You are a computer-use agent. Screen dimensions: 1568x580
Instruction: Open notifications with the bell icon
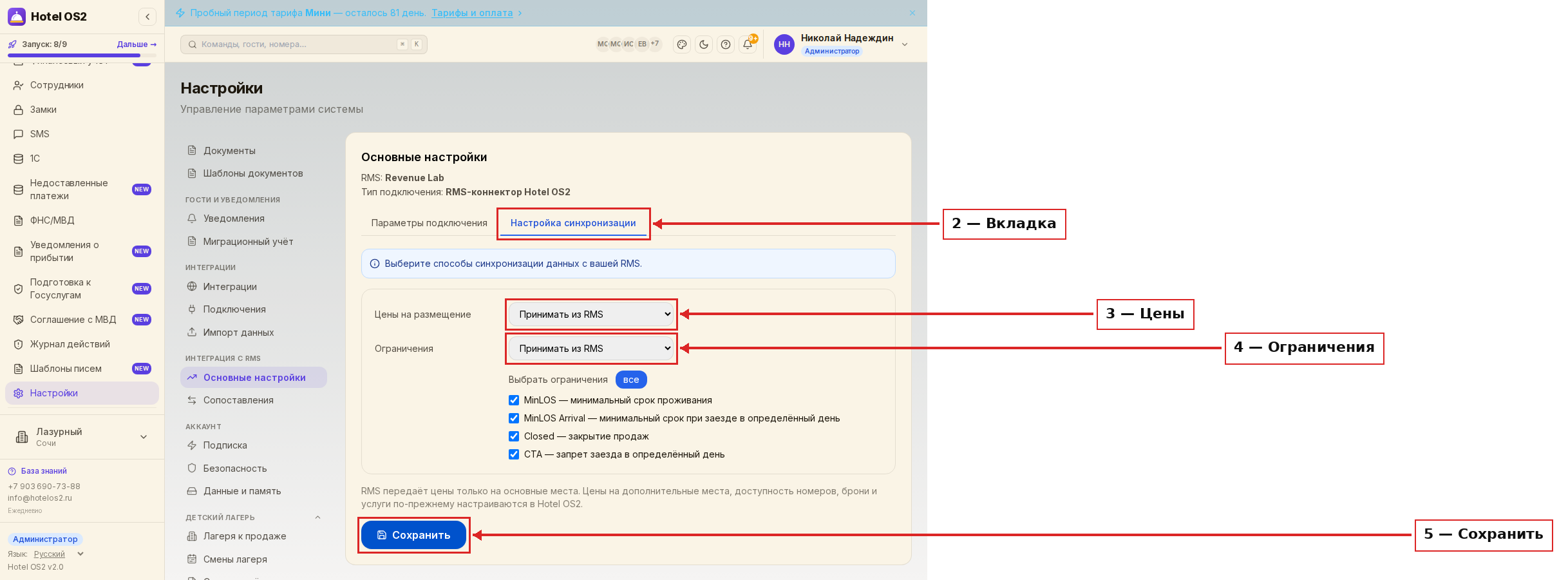click(748, 44)
